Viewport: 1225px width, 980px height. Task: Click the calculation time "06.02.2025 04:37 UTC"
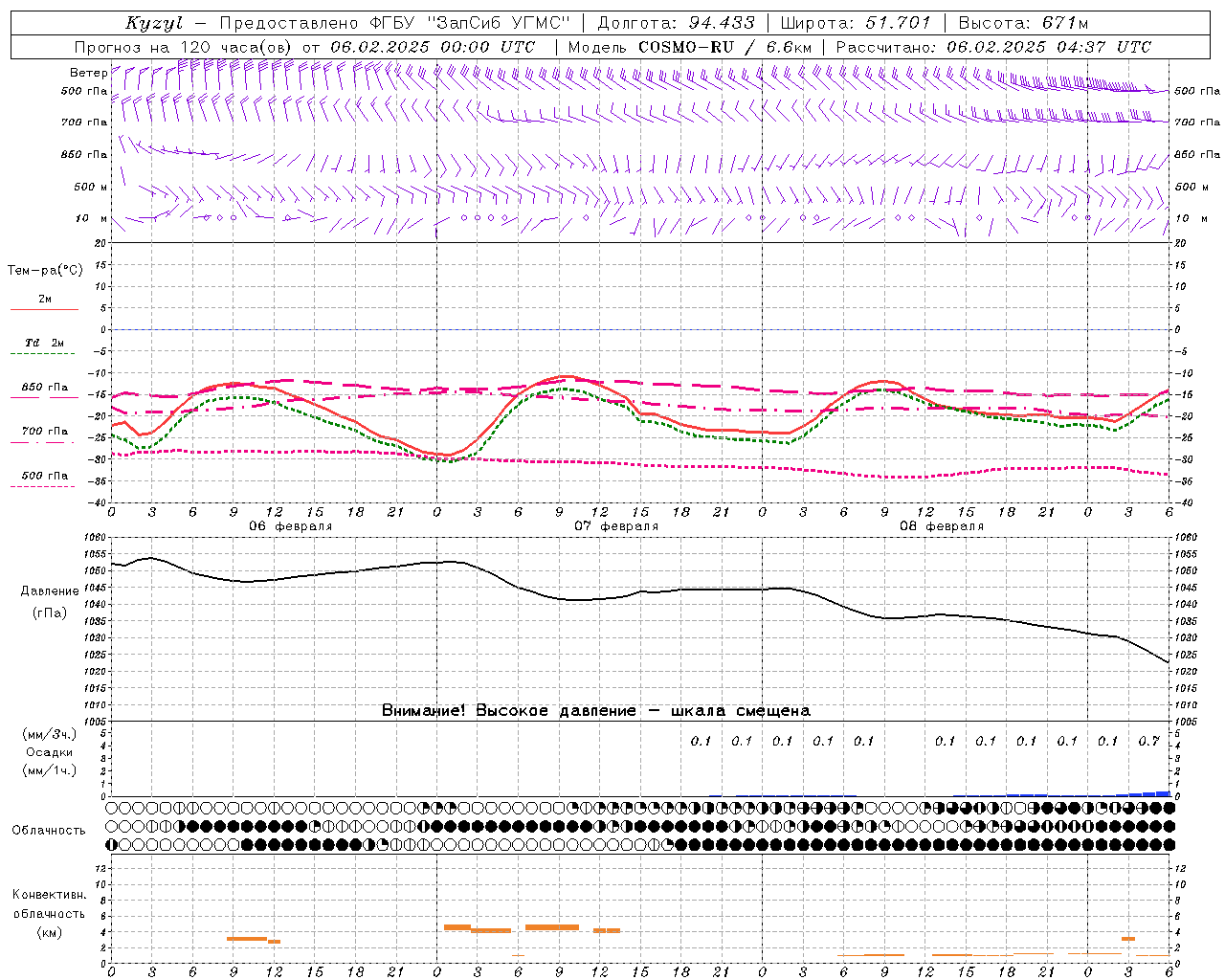(1049, 47)
